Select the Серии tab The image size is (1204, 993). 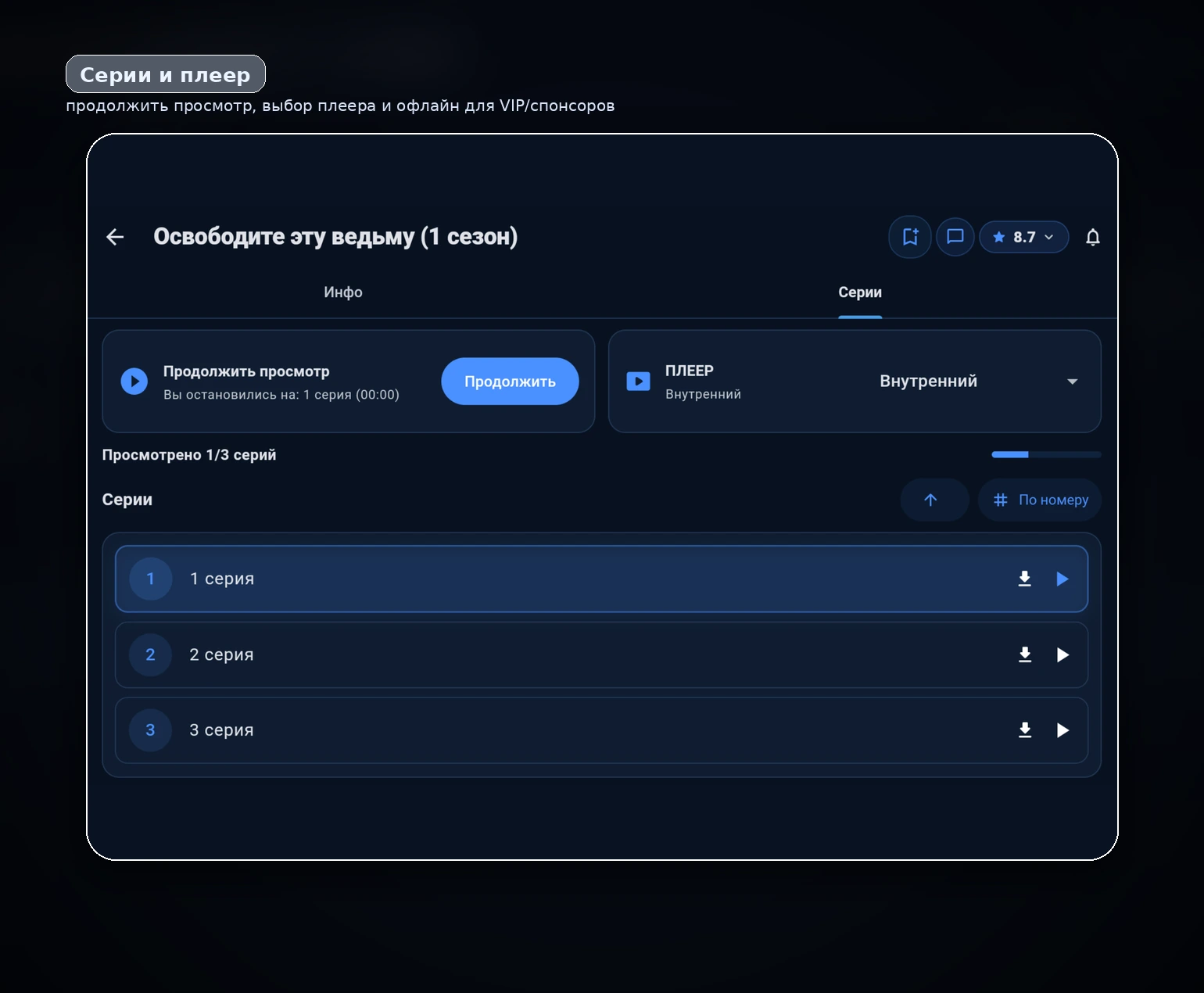click(860, 292)
